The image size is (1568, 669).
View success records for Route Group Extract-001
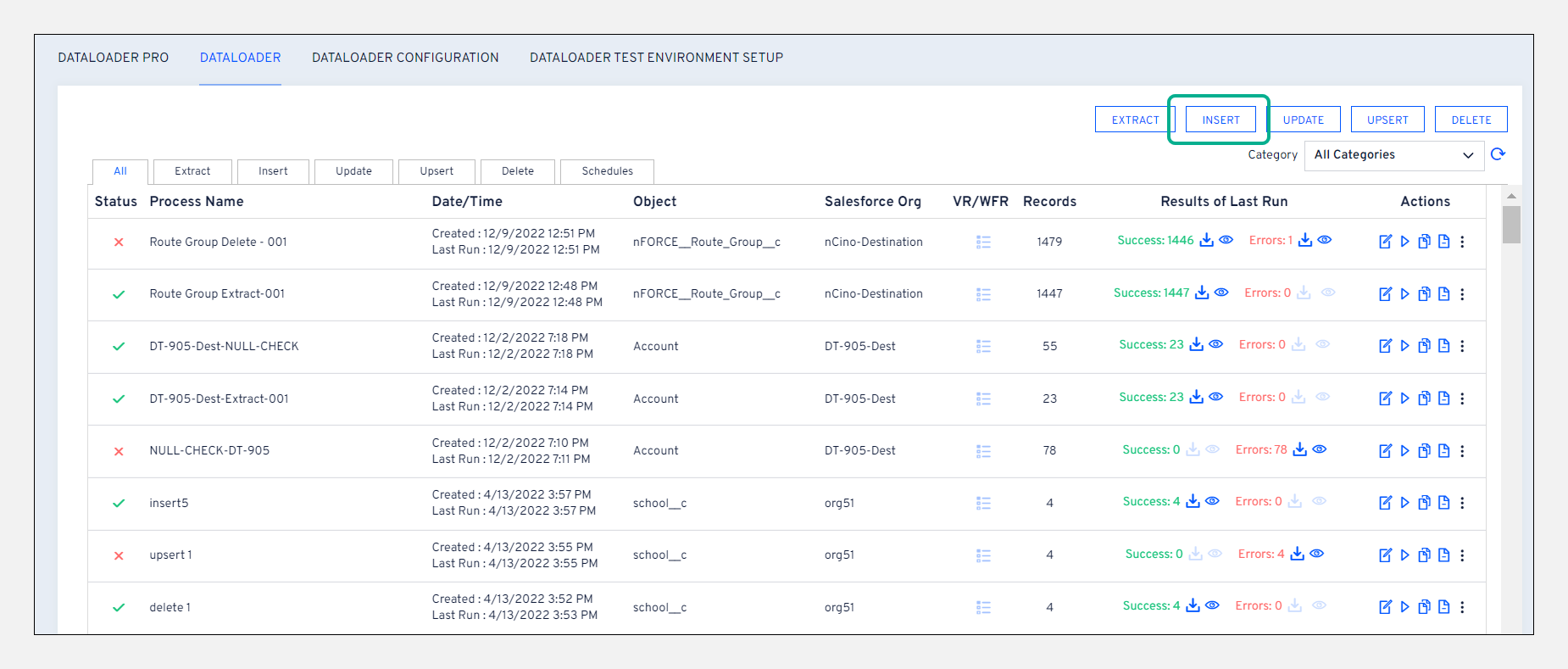point(1221,293)
